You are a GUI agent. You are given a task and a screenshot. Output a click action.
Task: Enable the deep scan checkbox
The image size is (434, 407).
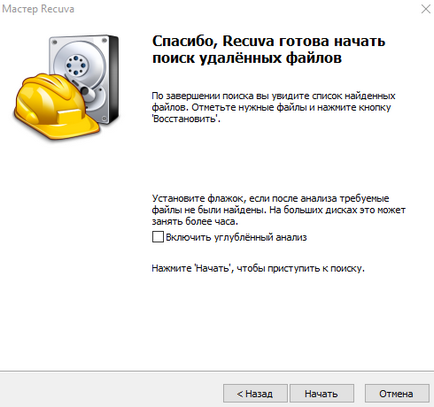coord(158,237)
